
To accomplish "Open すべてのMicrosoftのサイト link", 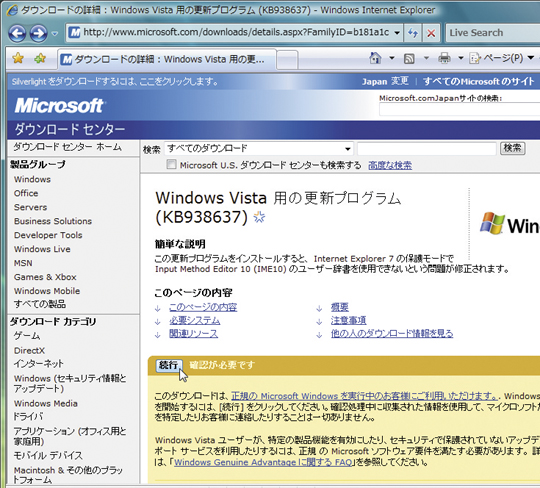I will pos(479,81).
